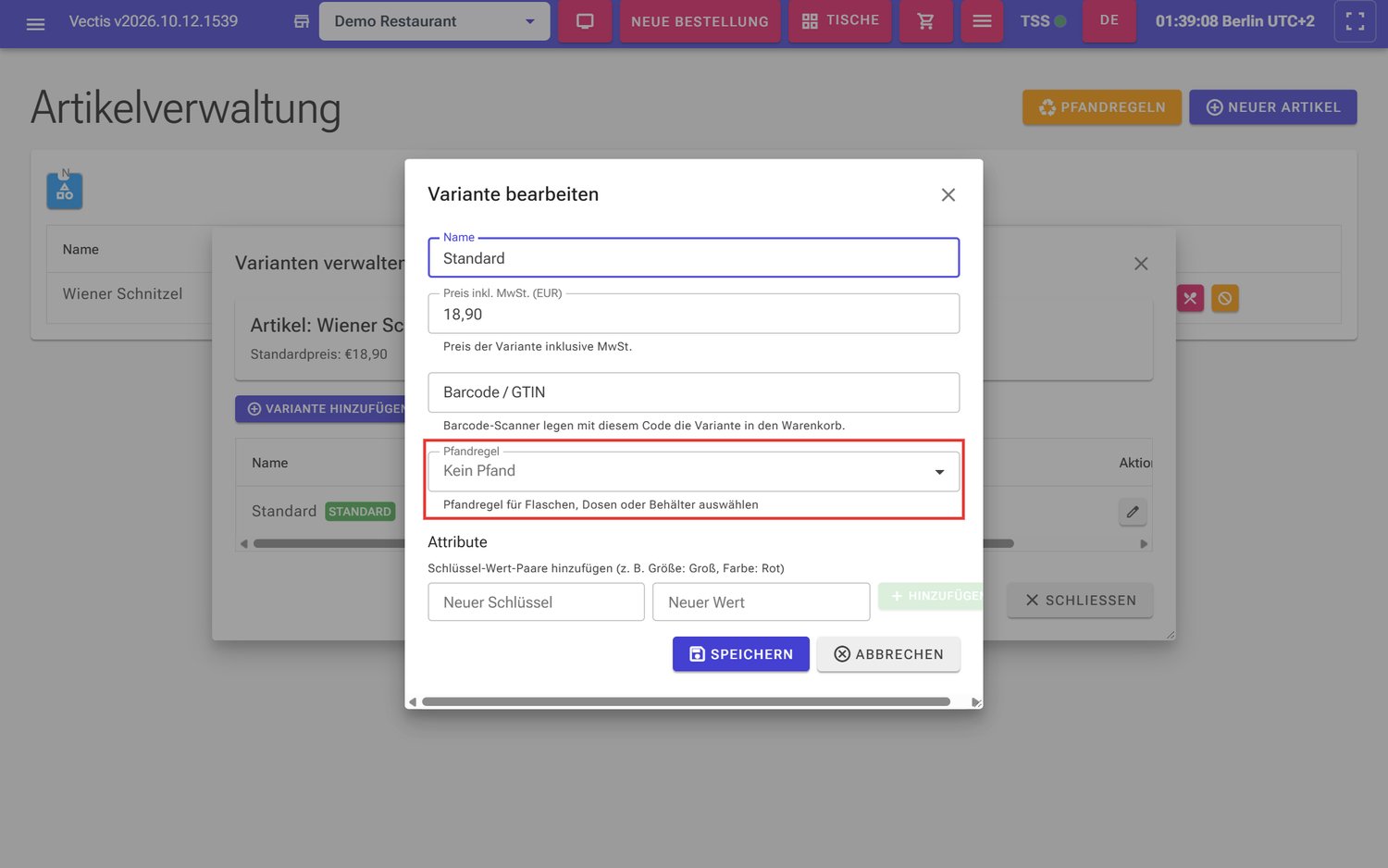The image size is (1388, 868).
Task: Click the blue category shapes icon
Action: pyautogui.click(x=65, y=191)
